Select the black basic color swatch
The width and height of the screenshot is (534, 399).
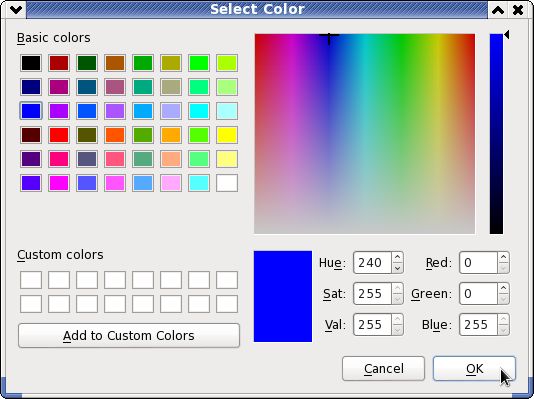(31, 63)
